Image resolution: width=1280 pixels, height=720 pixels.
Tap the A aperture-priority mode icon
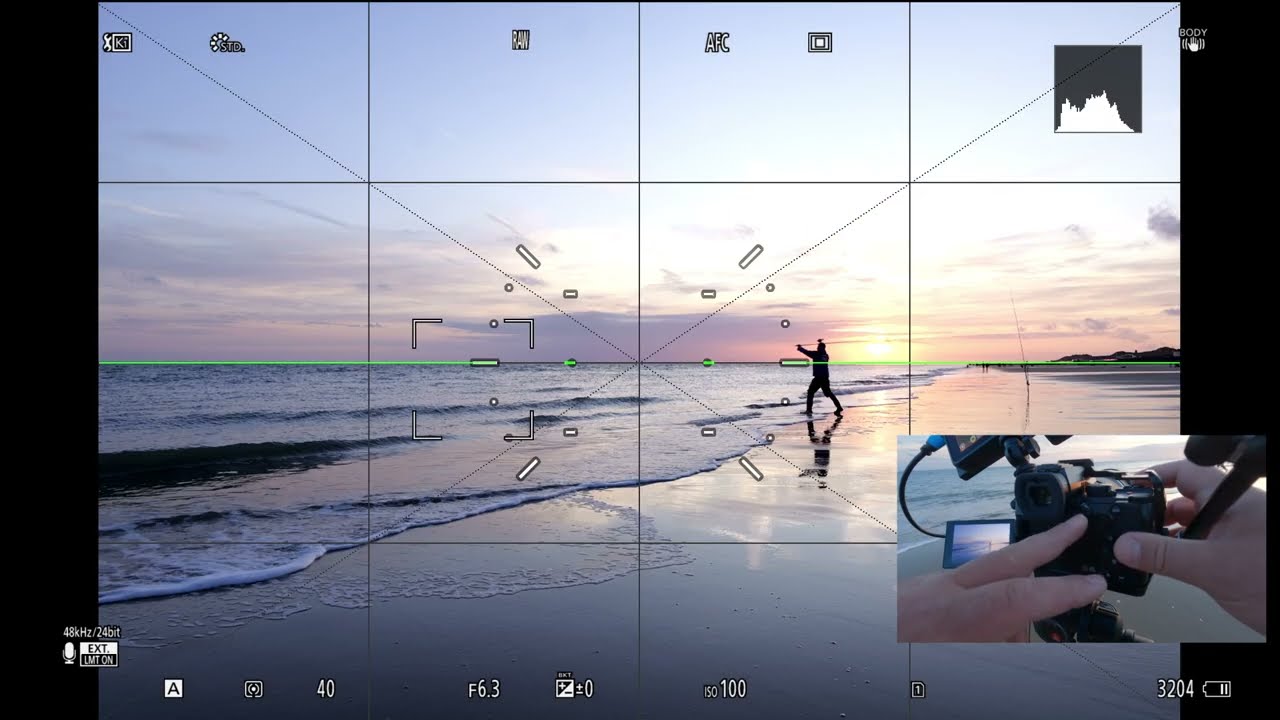pos(173,688)
